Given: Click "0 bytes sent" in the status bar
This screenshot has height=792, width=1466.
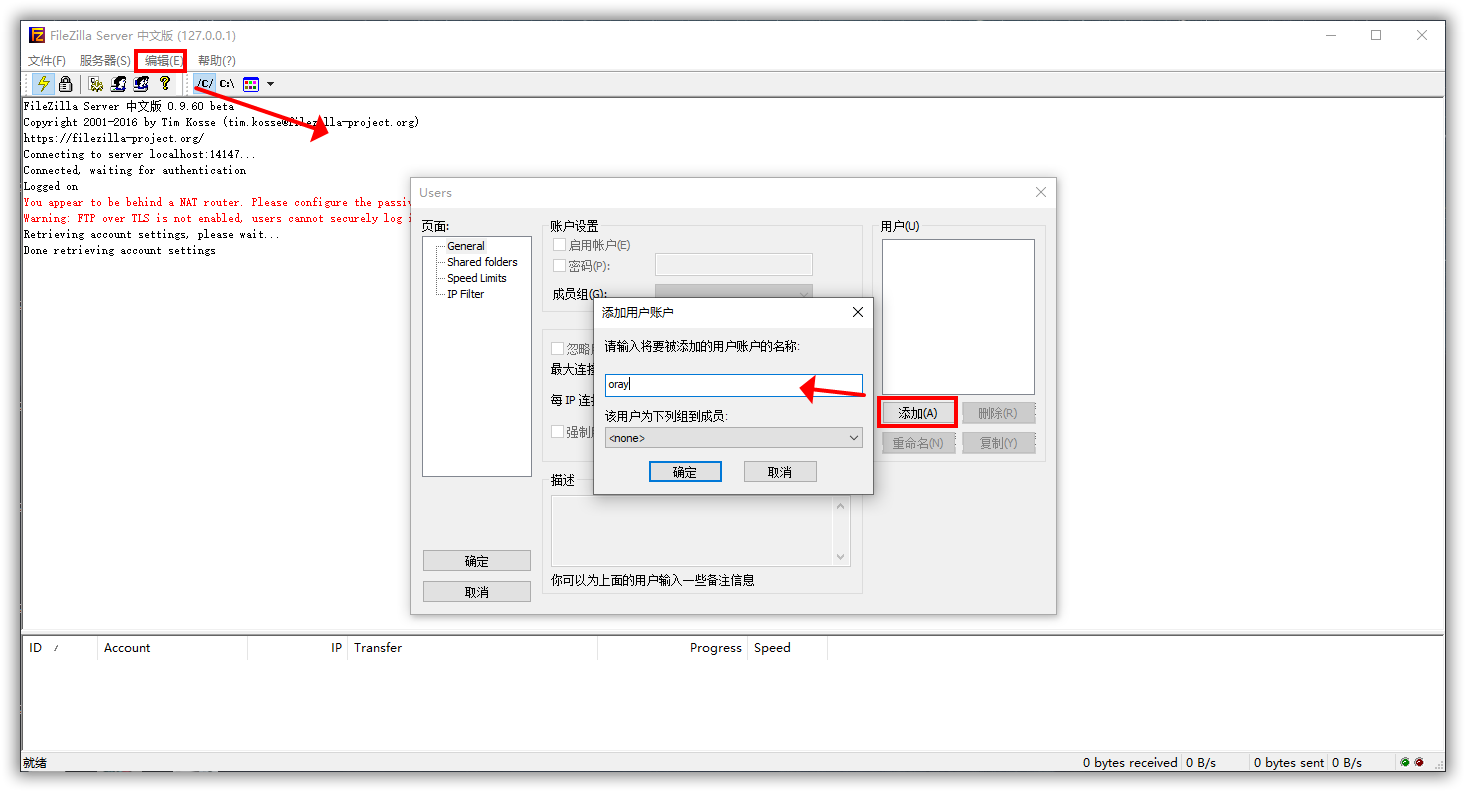Looking at the screenshot, I should [1288, 762].
